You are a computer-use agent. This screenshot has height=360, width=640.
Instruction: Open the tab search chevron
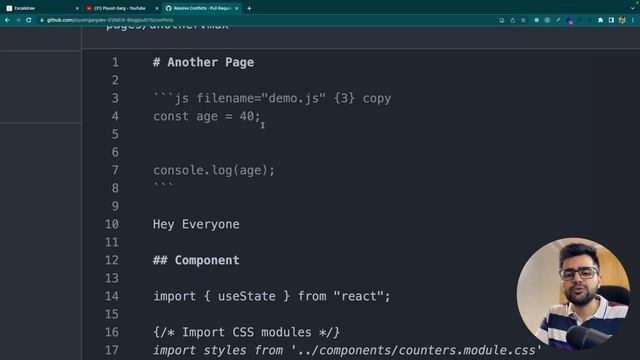(x=633, y=8)
